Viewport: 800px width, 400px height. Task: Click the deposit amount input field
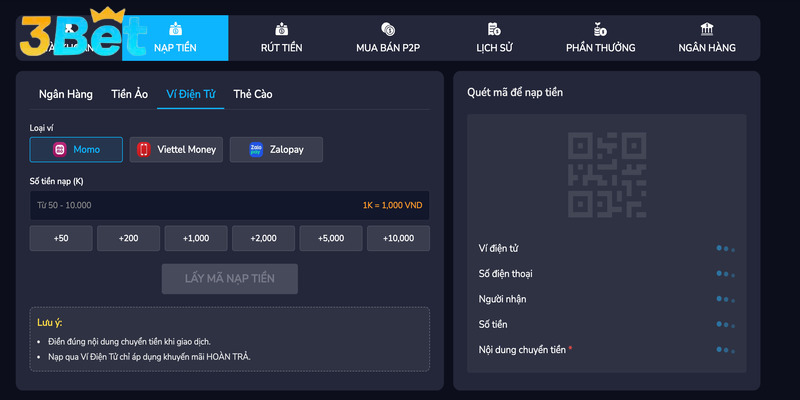tap(229, 206)
